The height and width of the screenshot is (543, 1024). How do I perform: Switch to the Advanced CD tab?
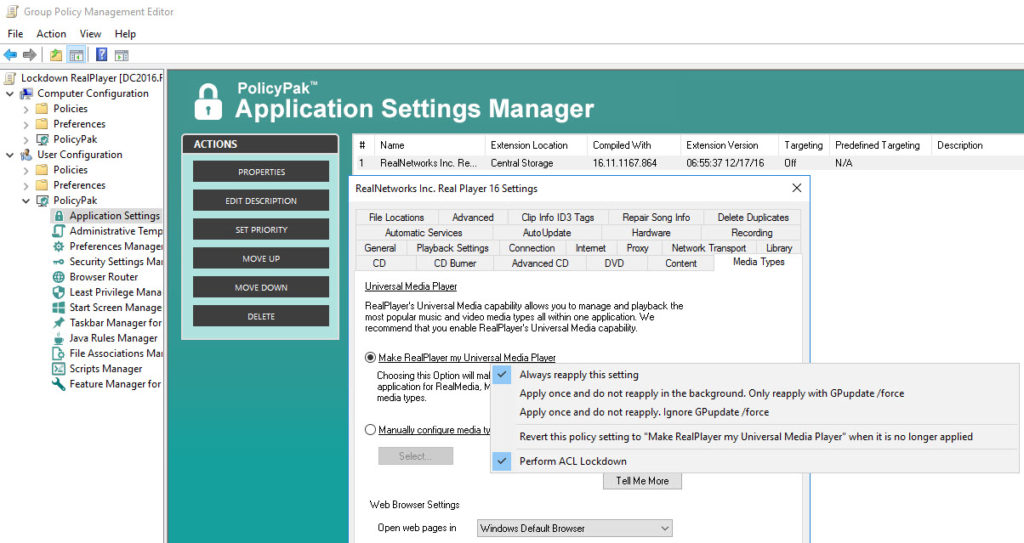(540, 263)
